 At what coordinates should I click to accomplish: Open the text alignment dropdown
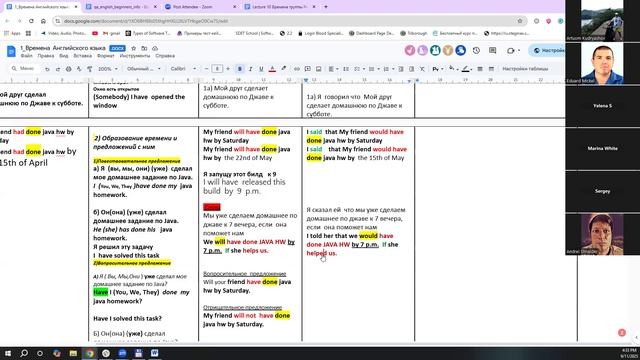click(333, 69)
